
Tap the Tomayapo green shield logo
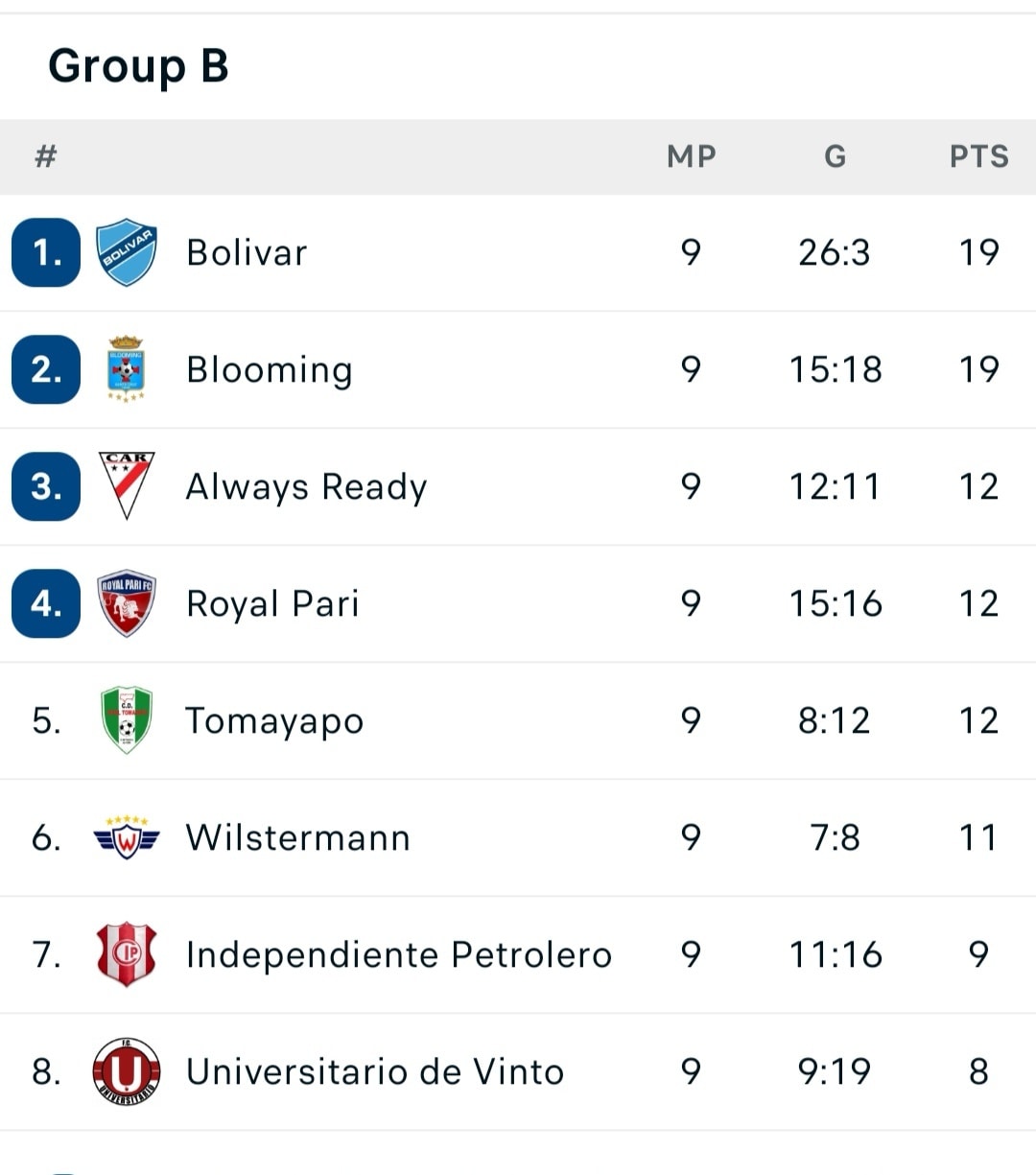(127, 720)
